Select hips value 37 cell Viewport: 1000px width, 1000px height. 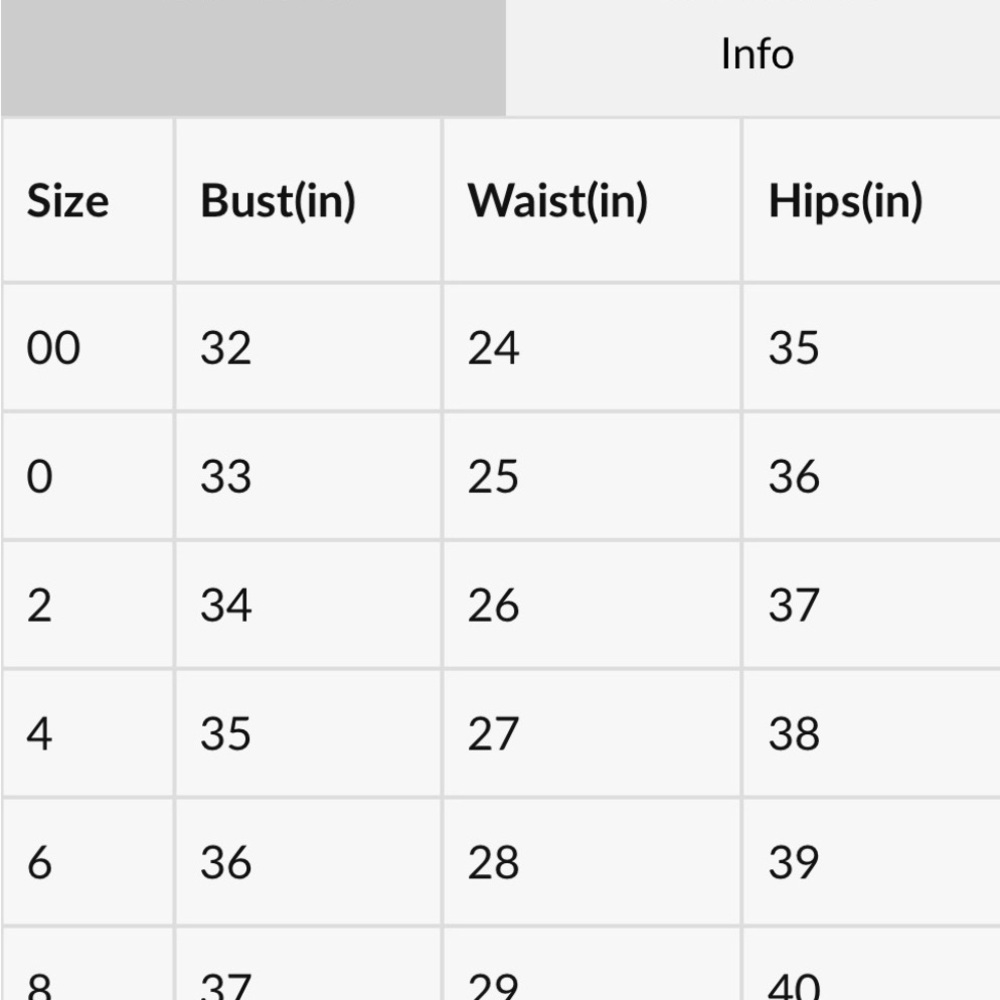(872, 605)
